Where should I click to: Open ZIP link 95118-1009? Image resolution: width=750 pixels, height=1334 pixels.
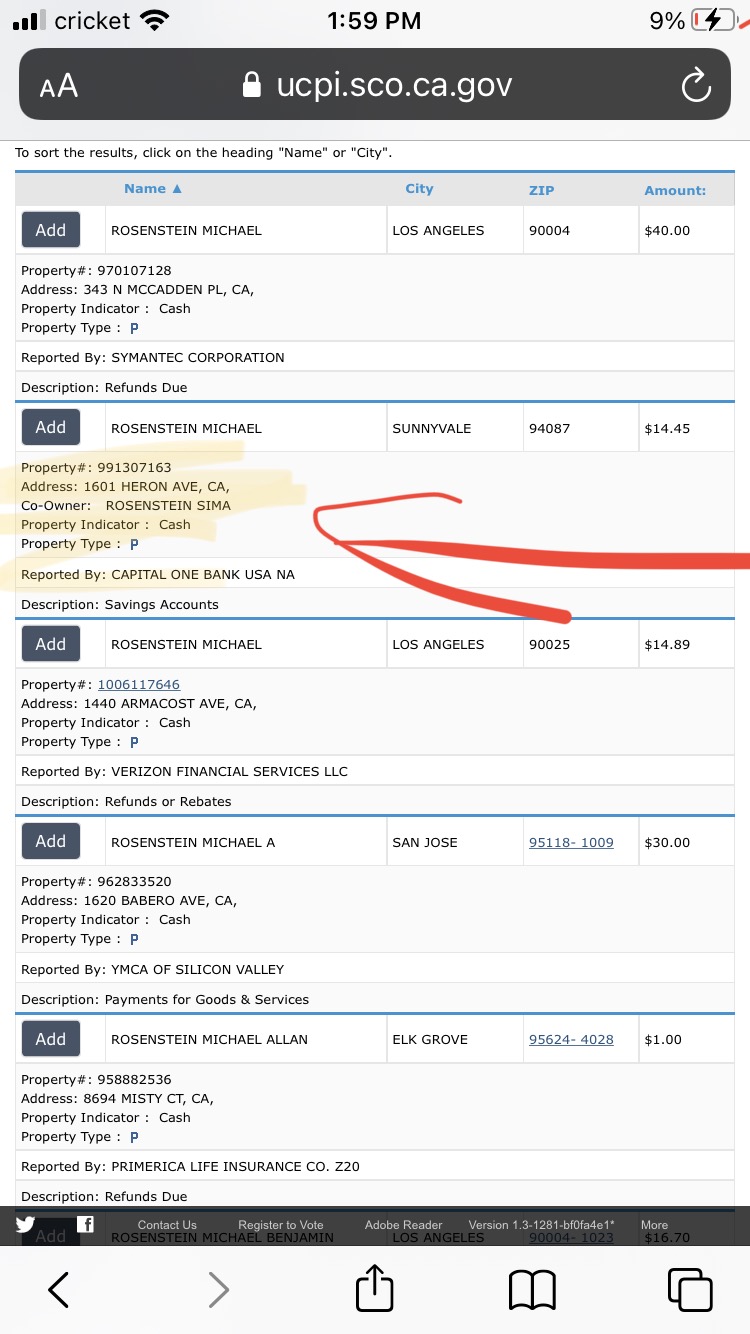click(571, 842)
